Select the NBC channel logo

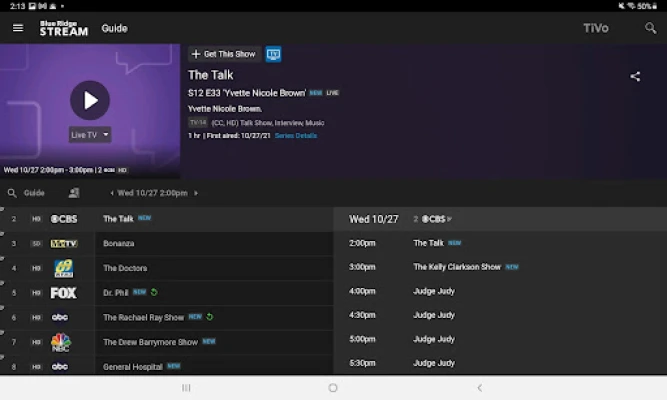pos(60,342)
